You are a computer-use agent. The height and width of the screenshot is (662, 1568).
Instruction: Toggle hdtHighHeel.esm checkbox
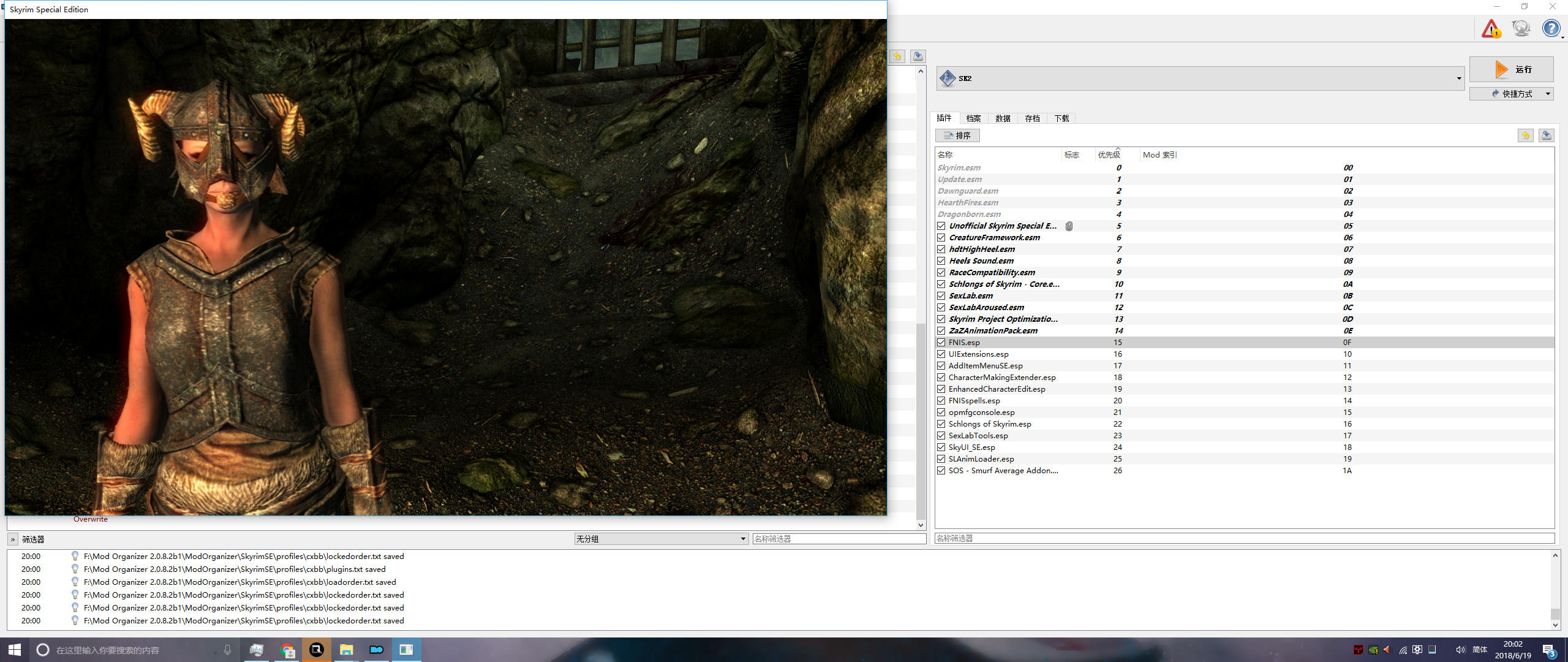[x=941, y=249]
